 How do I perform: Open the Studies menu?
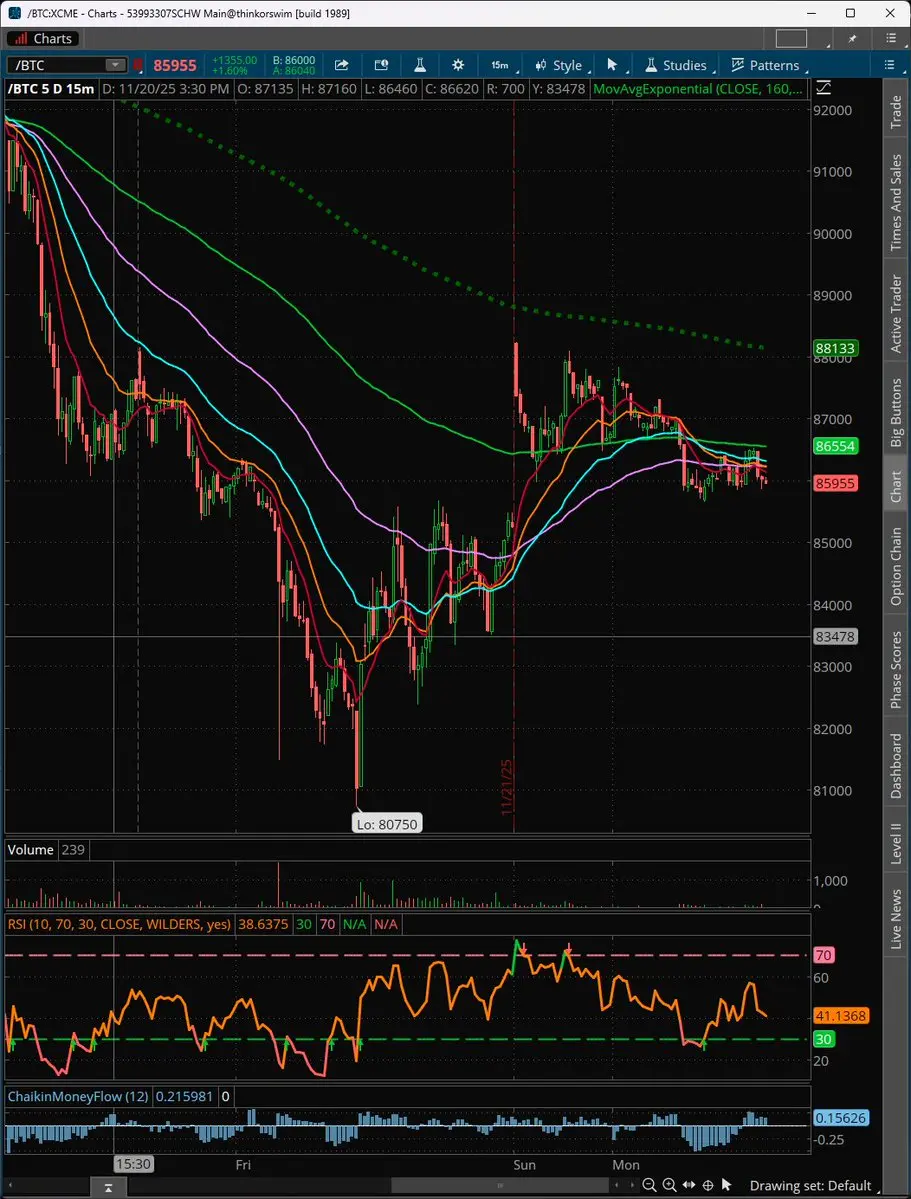[677, 65]
